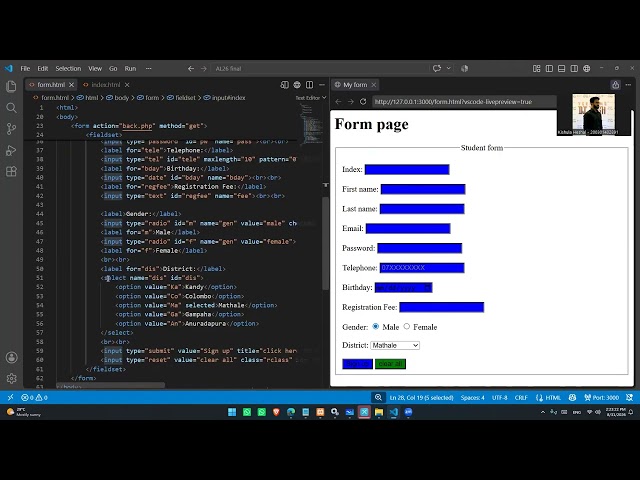640x480 pixels.
Task: Click the code editor minimap
Action: pyautogui.click(x=311, y=122)
